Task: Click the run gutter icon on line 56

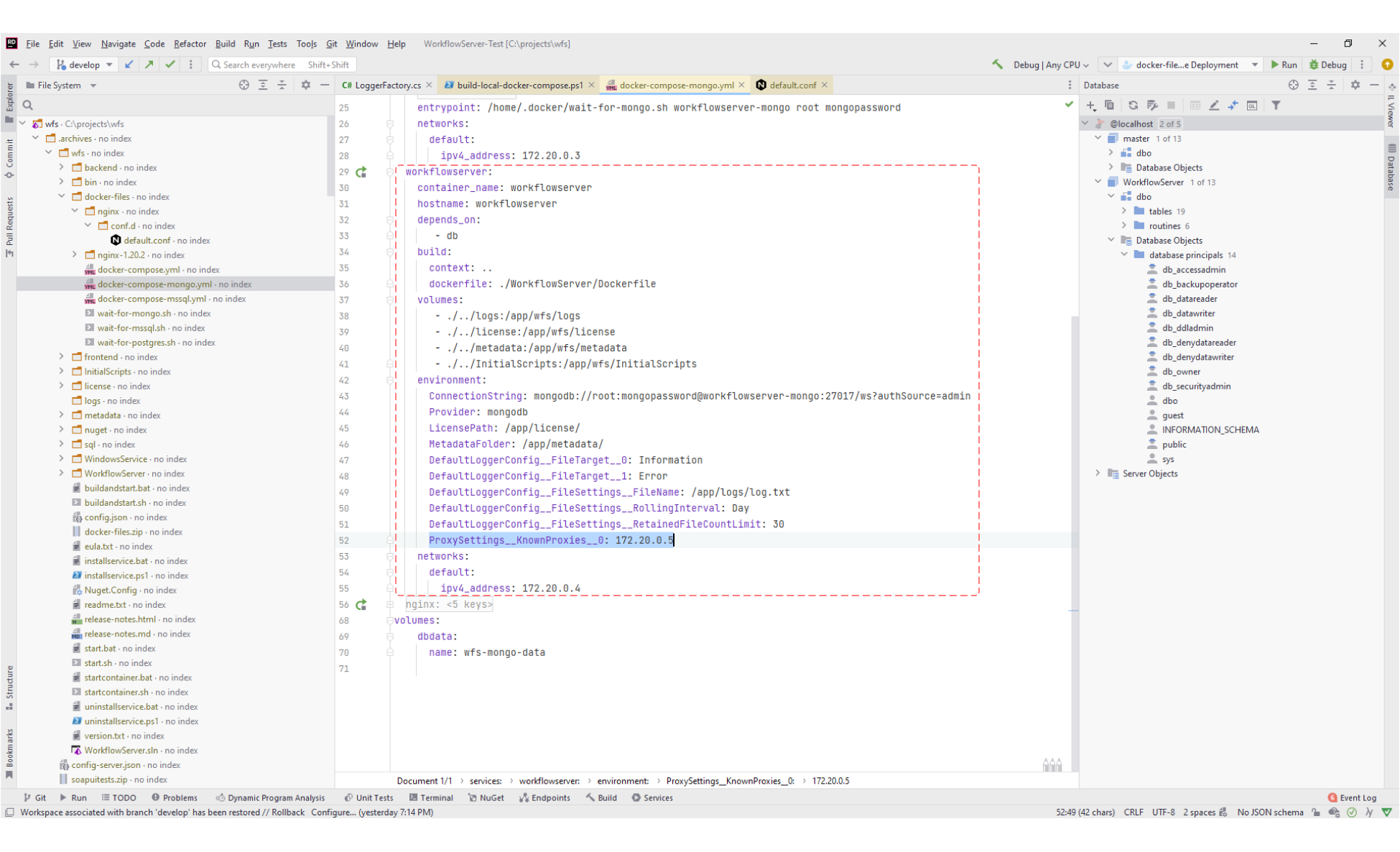Action: 361,605
